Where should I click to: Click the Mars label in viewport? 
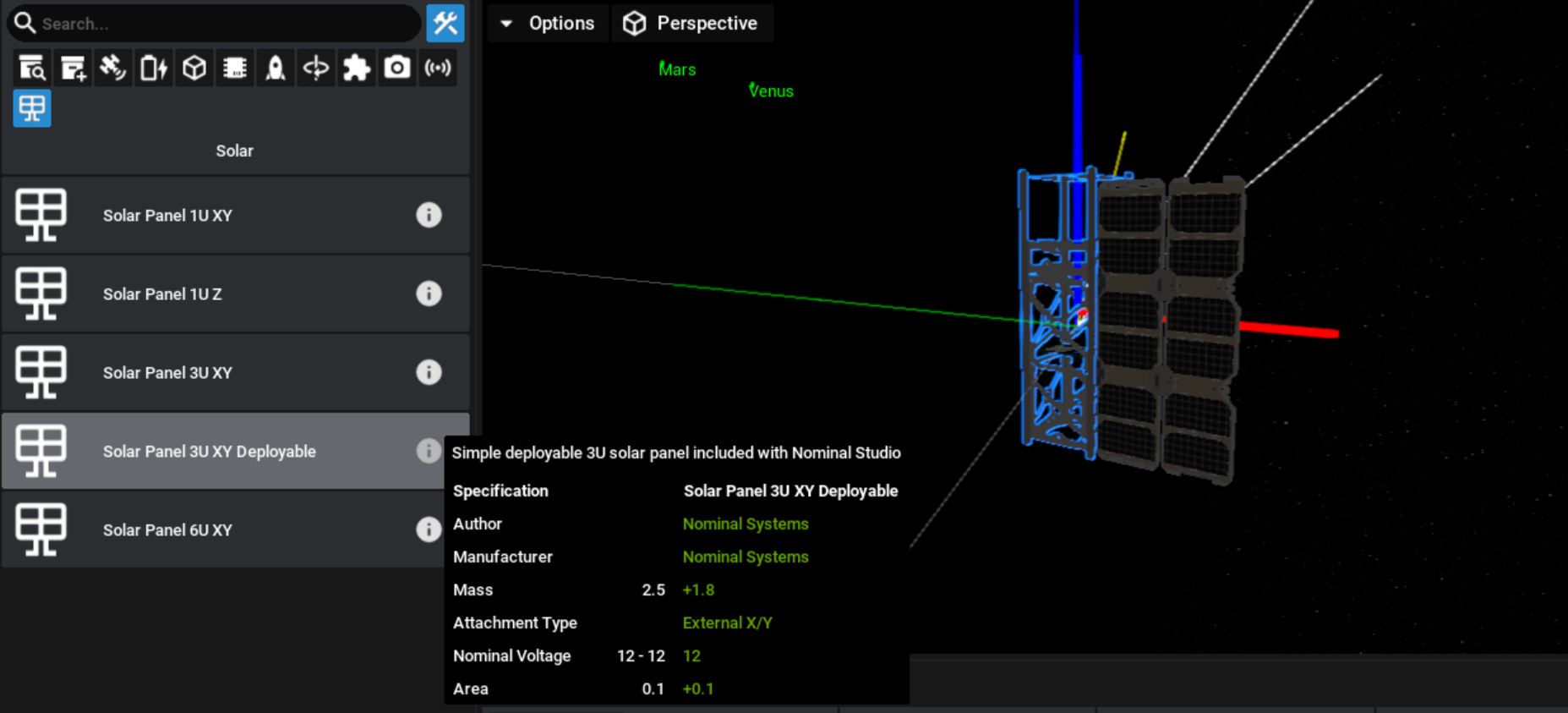(677, 69)
